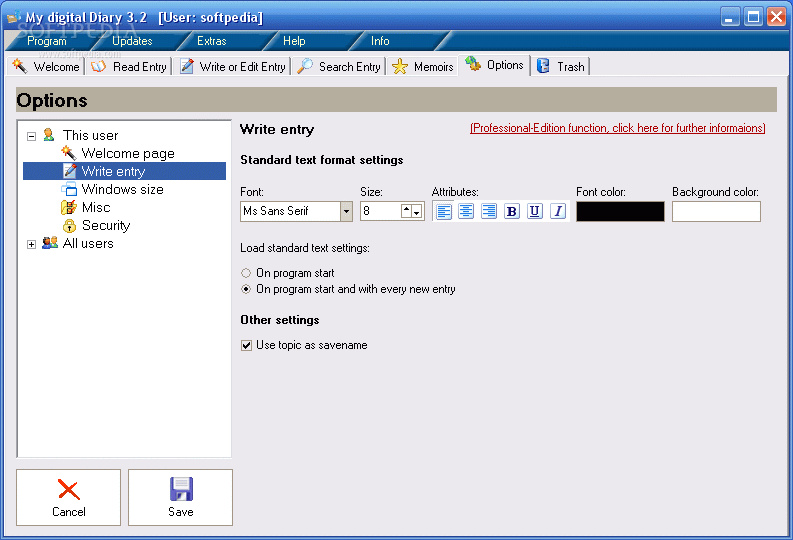Click the center align attribute icon
The width and height of the screenshot is (793, 540).
(466, 211)
